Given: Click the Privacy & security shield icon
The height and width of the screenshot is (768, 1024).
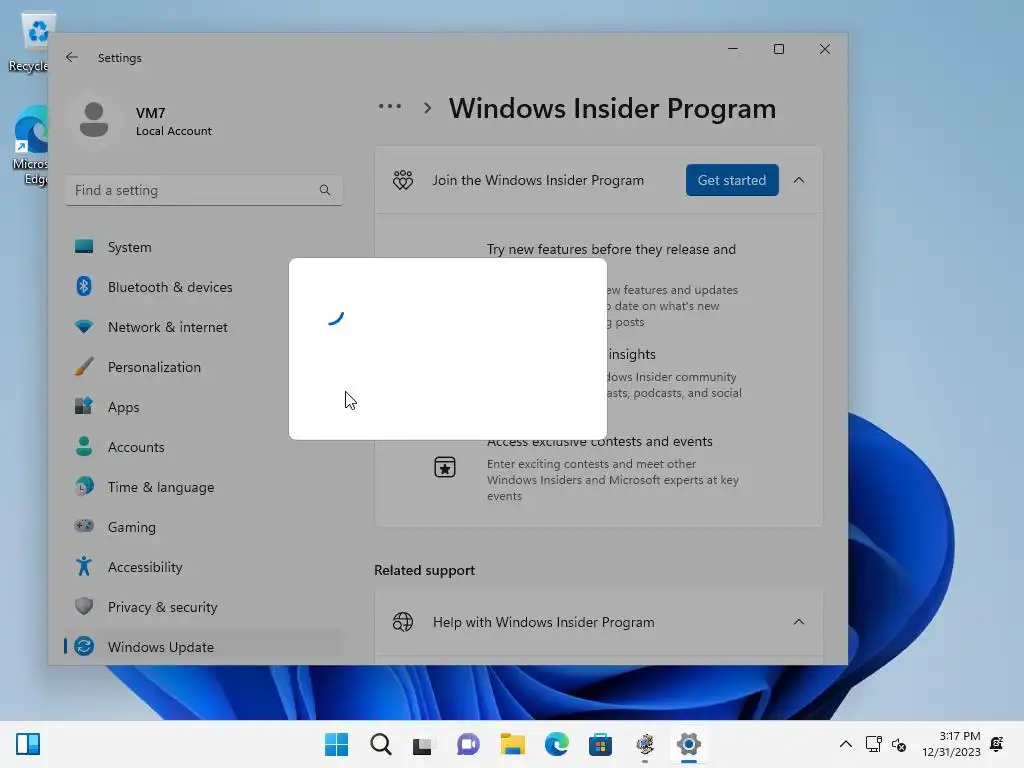Looking at the screenshot, I should (x=84, y=606).
